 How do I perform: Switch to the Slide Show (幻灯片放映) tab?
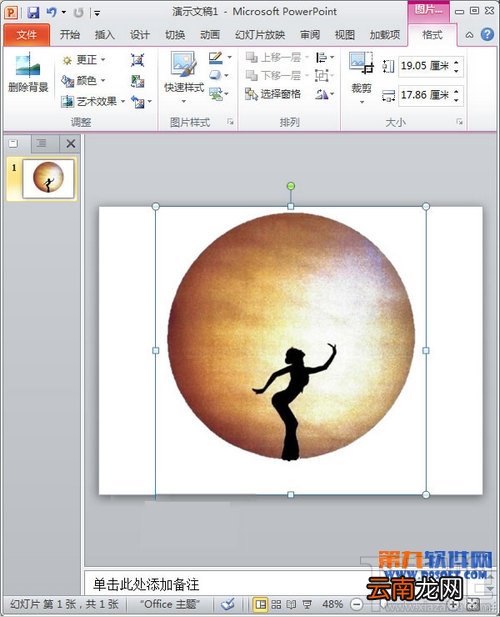260,35
